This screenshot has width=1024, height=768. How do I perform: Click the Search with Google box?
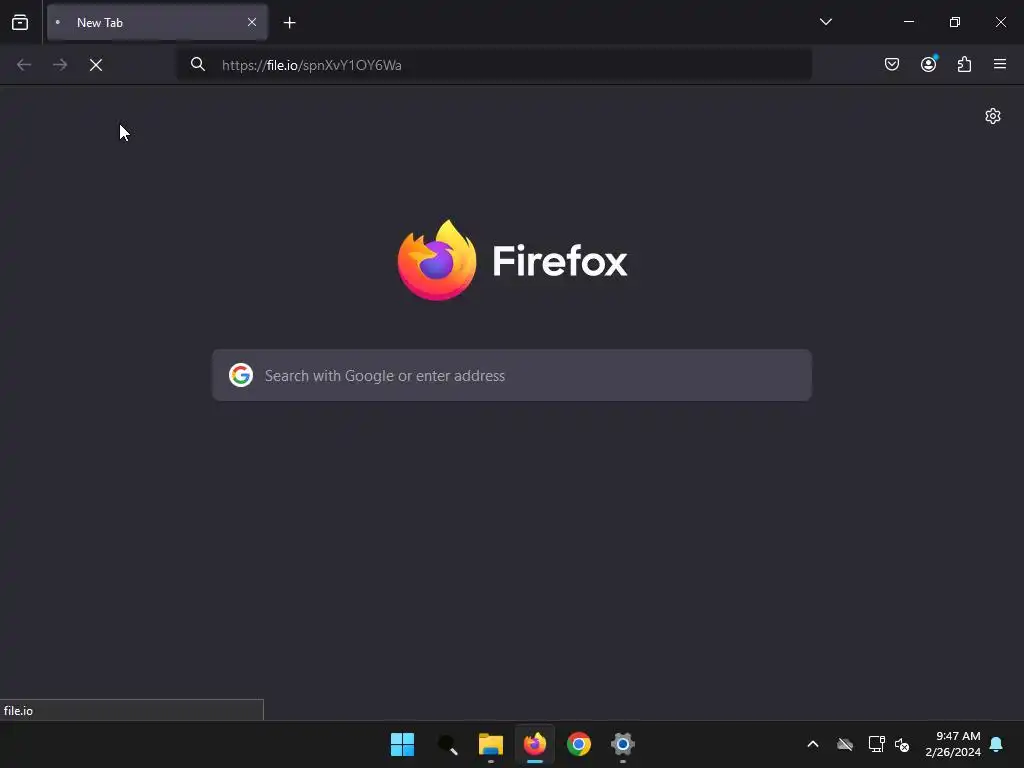(512, 376)
